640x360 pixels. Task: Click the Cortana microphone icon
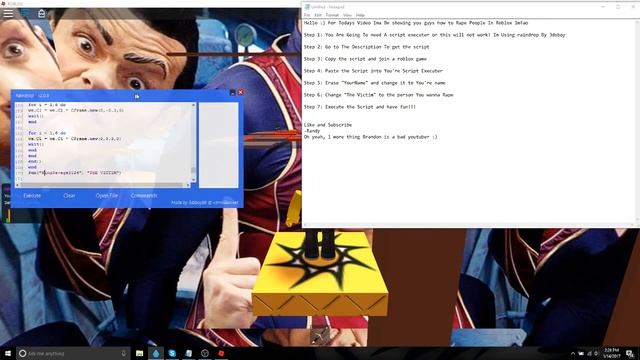pyautogui.click(x=124, y=353)
